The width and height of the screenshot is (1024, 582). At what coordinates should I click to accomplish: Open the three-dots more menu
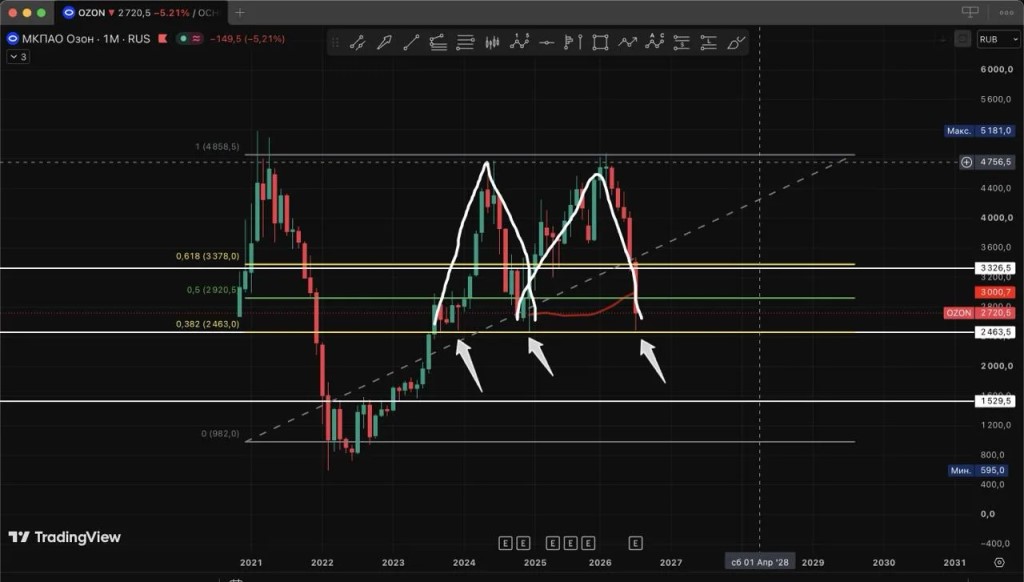[1006, 12]
